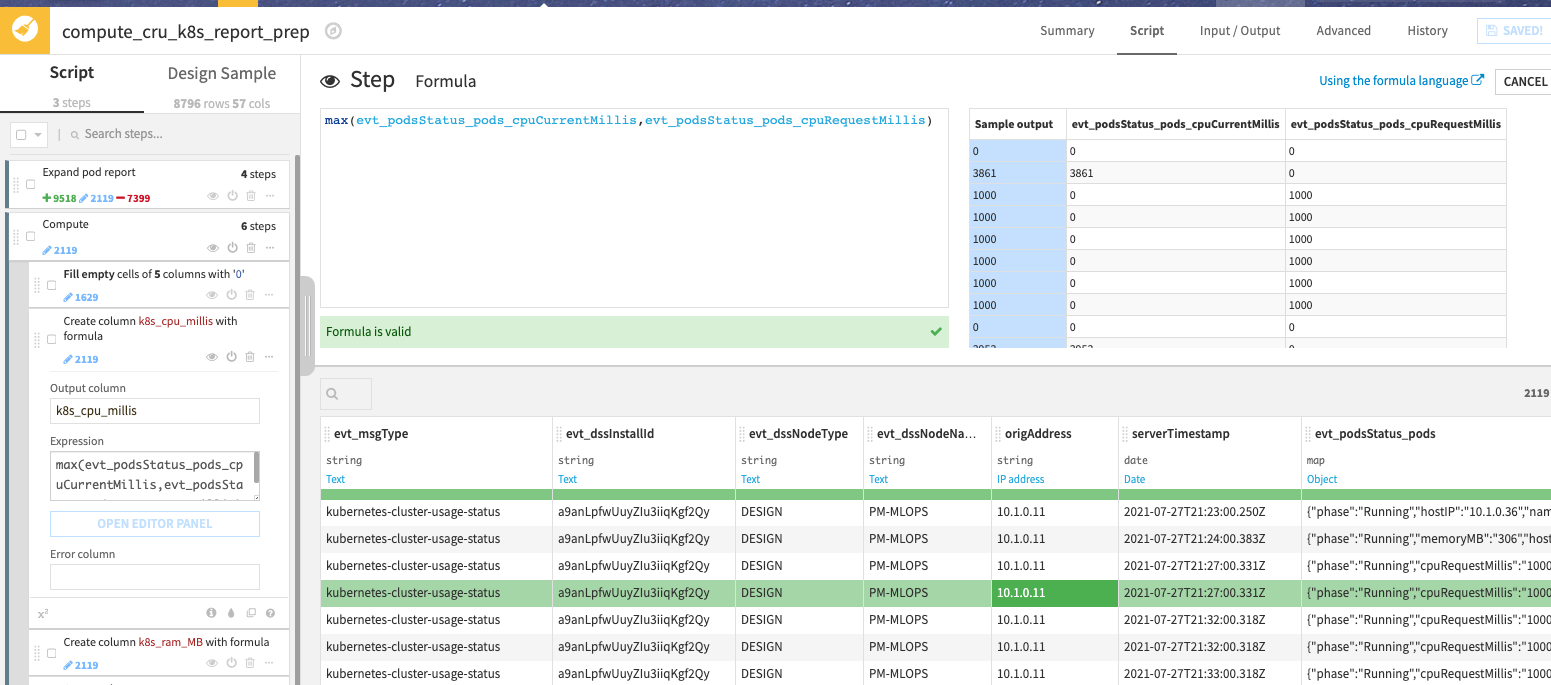The height and width of the screenshot is (685, 1551).
Task: Open the evt_dssNodeType Text meaning dropdown
Action: [750, 479]
